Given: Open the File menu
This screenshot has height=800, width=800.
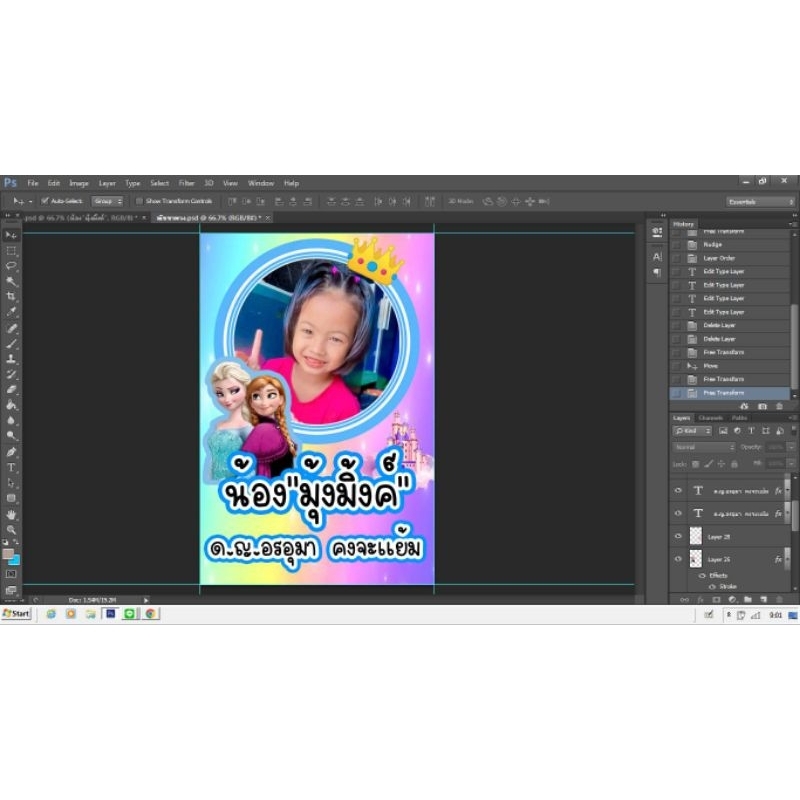Looking at the screenshot, I should [33, 183].
